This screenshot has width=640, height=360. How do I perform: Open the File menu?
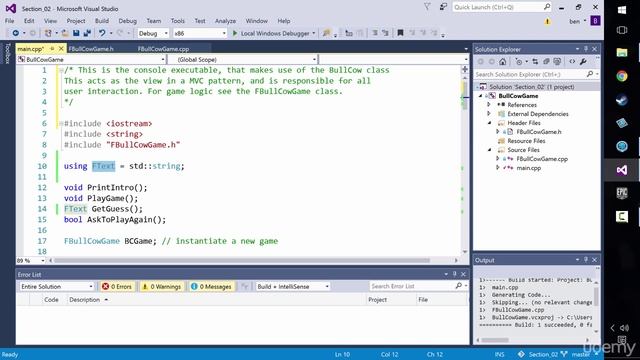[x=9, y=21]
